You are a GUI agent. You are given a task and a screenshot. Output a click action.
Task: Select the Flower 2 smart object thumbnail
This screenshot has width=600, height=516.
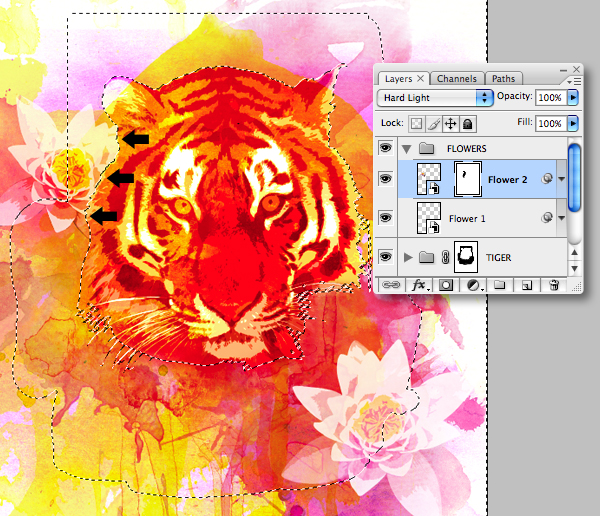(x=429, y=179)
